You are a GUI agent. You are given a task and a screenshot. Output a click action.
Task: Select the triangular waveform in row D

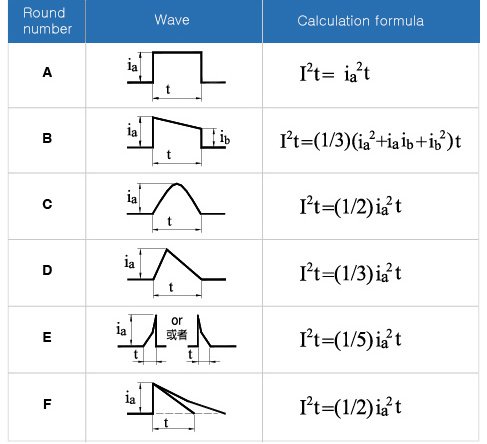pos(175,273)
